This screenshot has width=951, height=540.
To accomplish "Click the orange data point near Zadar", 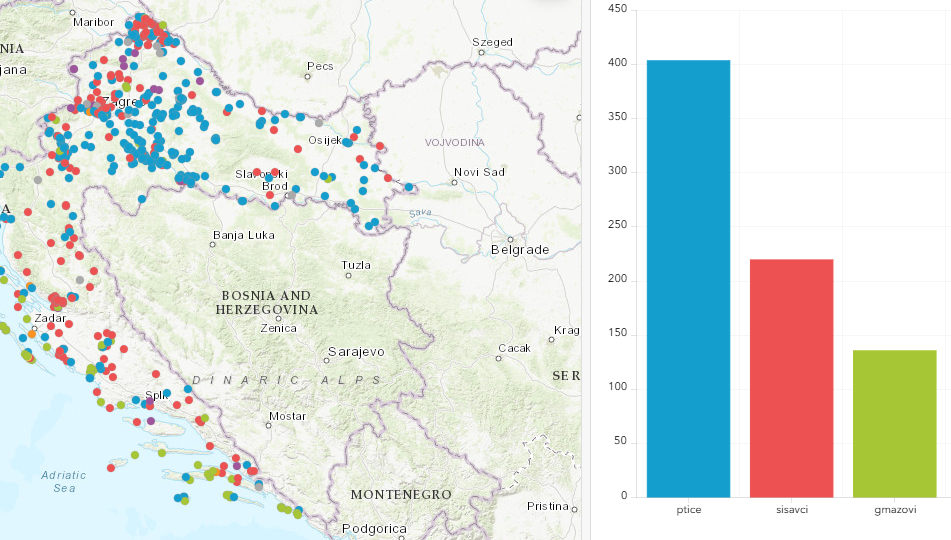I will click(x=32, y=335).
